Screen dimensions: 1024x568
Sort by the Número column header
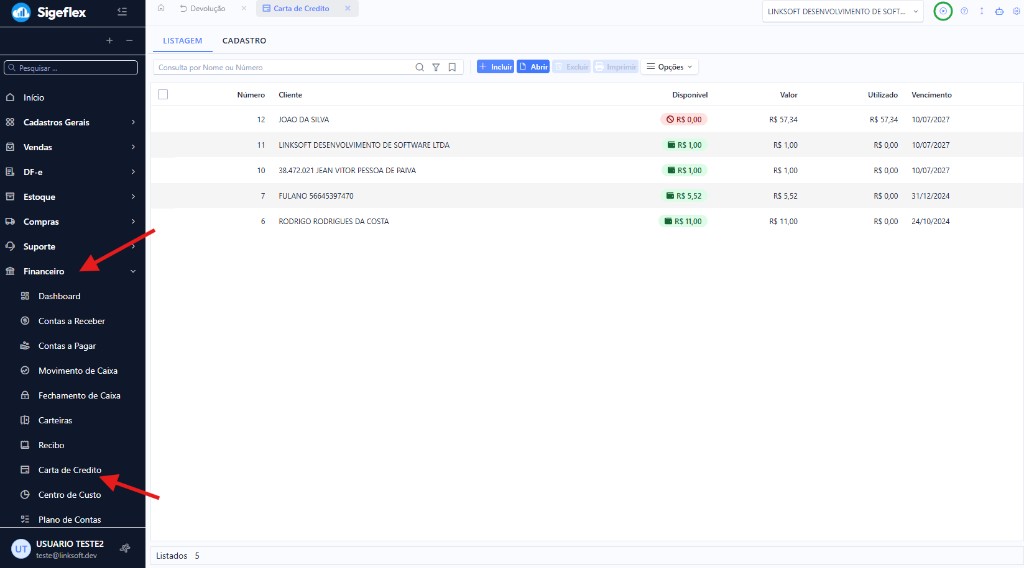pos(251,95)
